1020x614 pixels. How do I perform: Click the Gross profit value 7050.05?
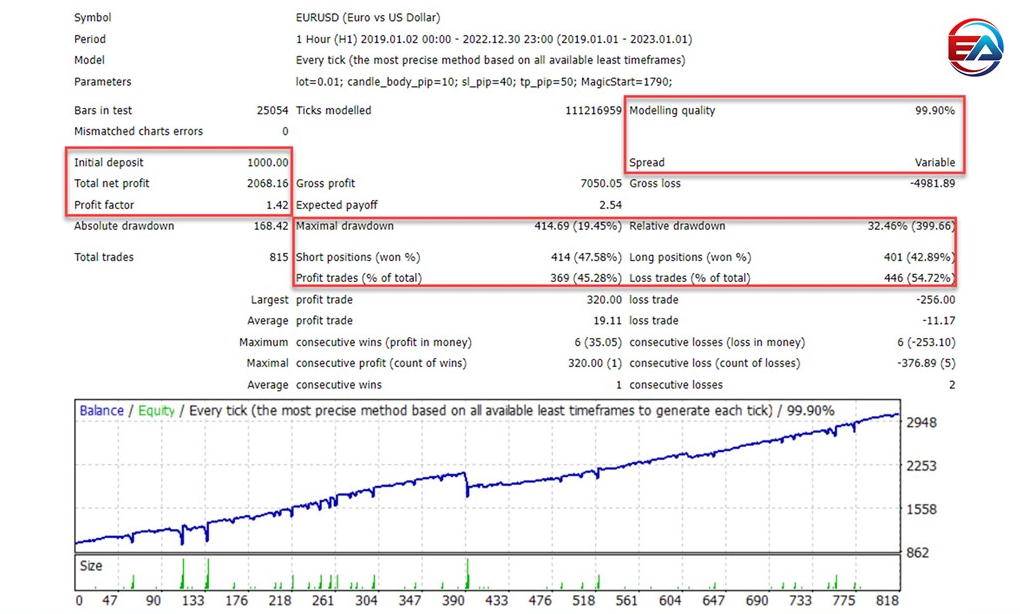[600, 184]
